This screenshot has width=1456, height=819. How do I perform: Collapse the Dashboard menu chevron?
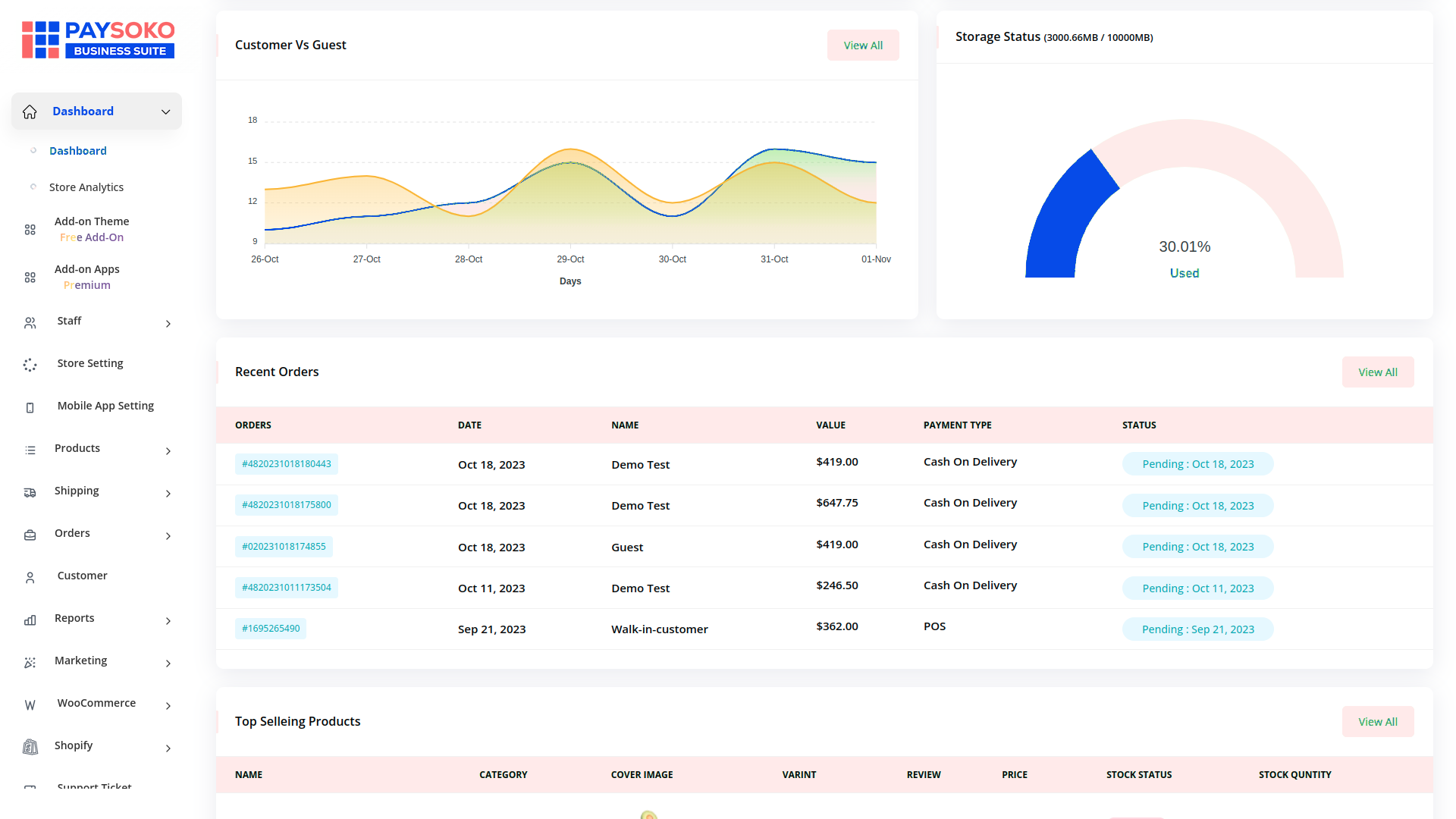tap(165, 111)
